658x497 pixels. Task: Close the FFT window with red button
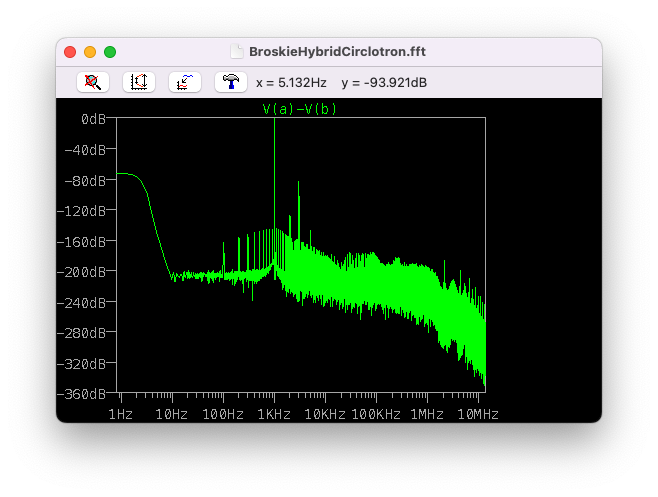point(70,52)
